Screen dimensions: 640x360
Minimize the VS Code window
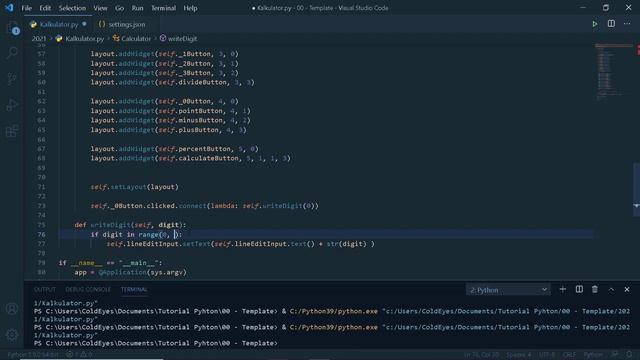[583, 8]
